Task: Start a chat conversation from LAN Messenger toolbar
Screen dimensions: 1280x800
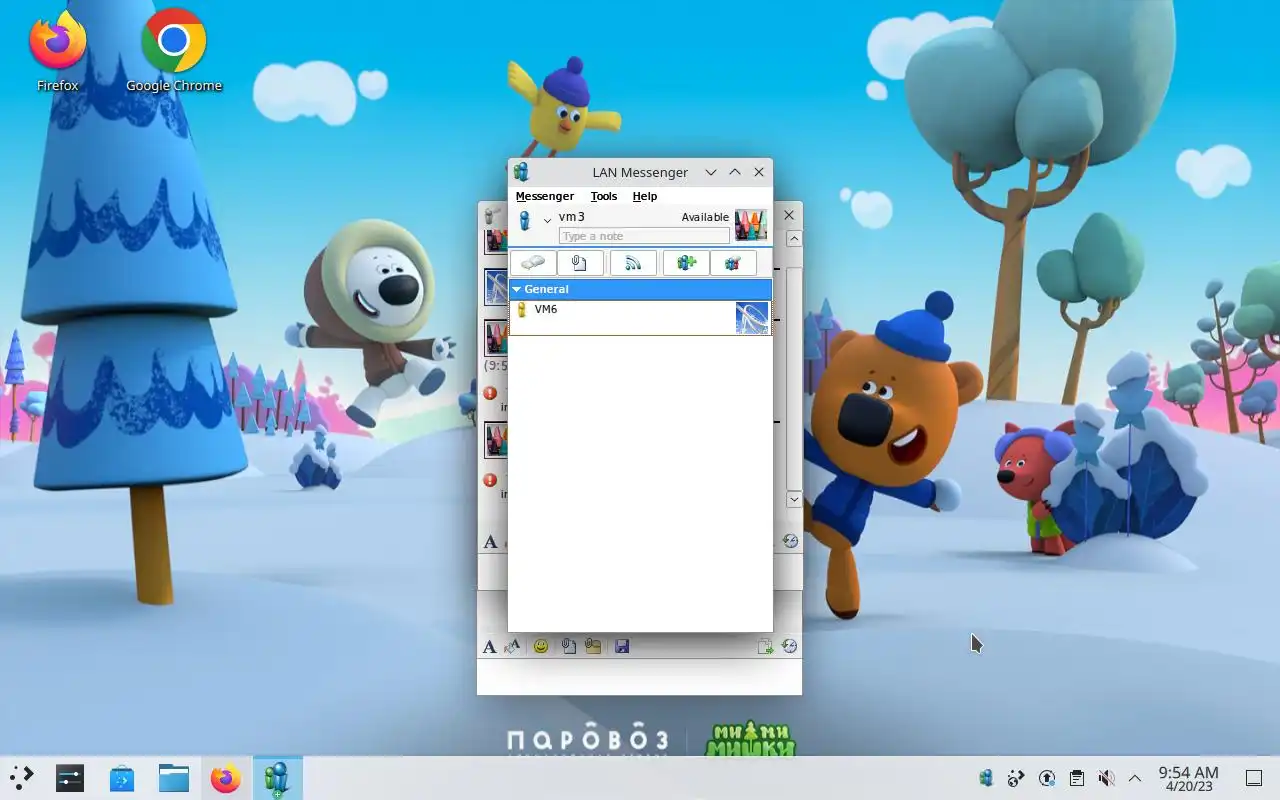Action: [x=534, y=263]
